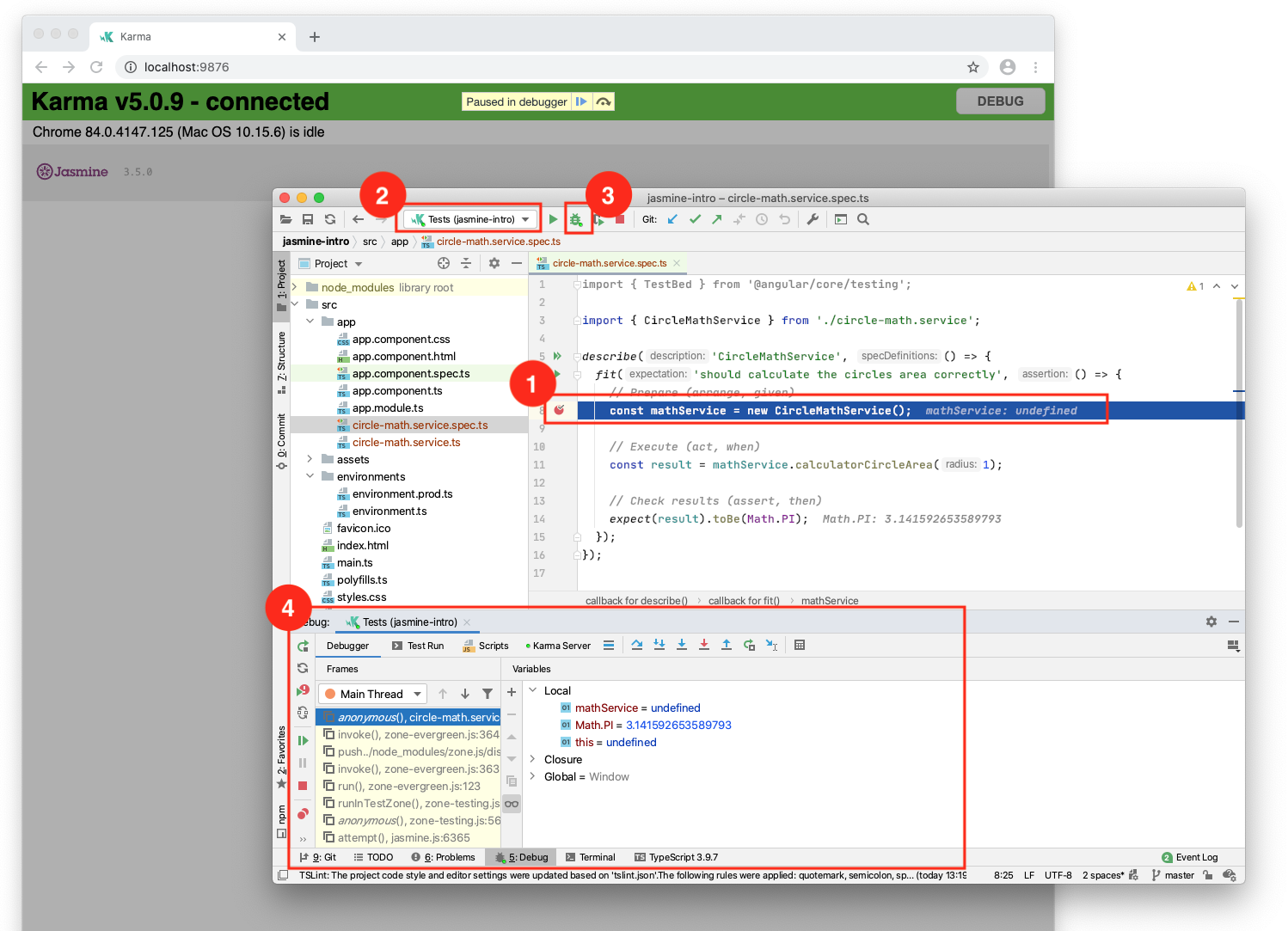The image size is (1288, 931).
Task: Click the Step Out up arrow icon
Action: tap(727, 645)
